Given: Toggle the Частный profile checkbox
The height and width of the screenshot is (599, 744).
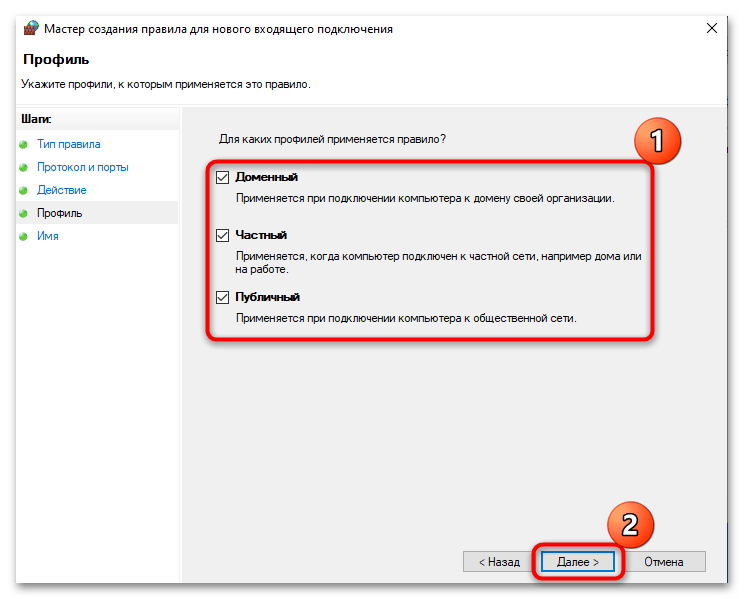Looking at the screenshot, I should (x=223, y=235).
